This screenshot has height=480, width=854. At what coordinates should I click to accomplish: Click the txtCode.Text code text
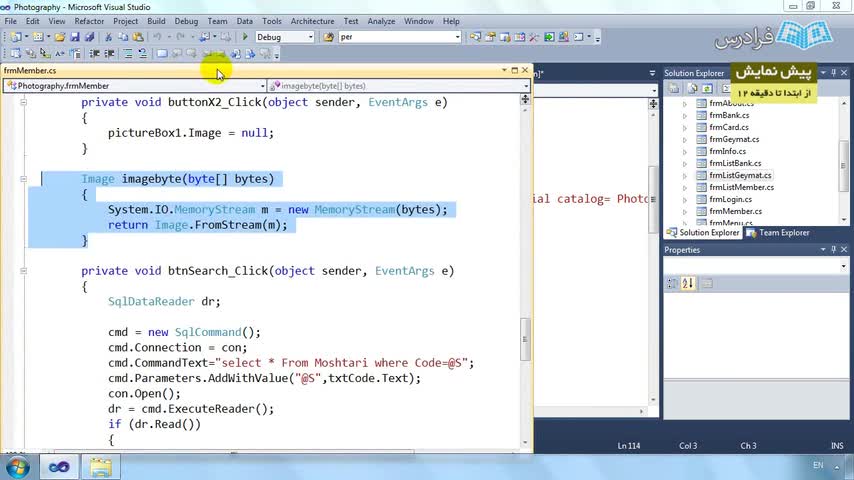[367, 378]
